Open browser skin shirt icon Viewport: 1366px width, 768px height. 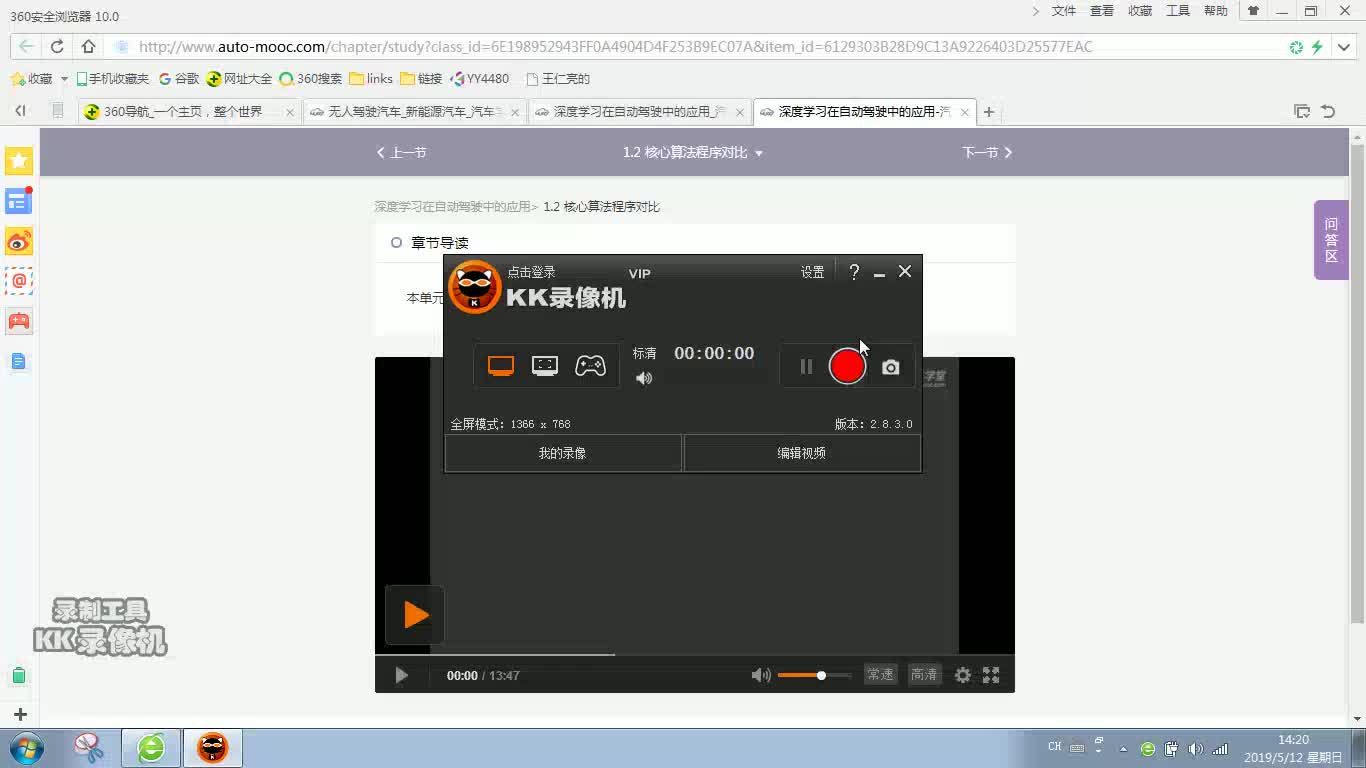1253,11
